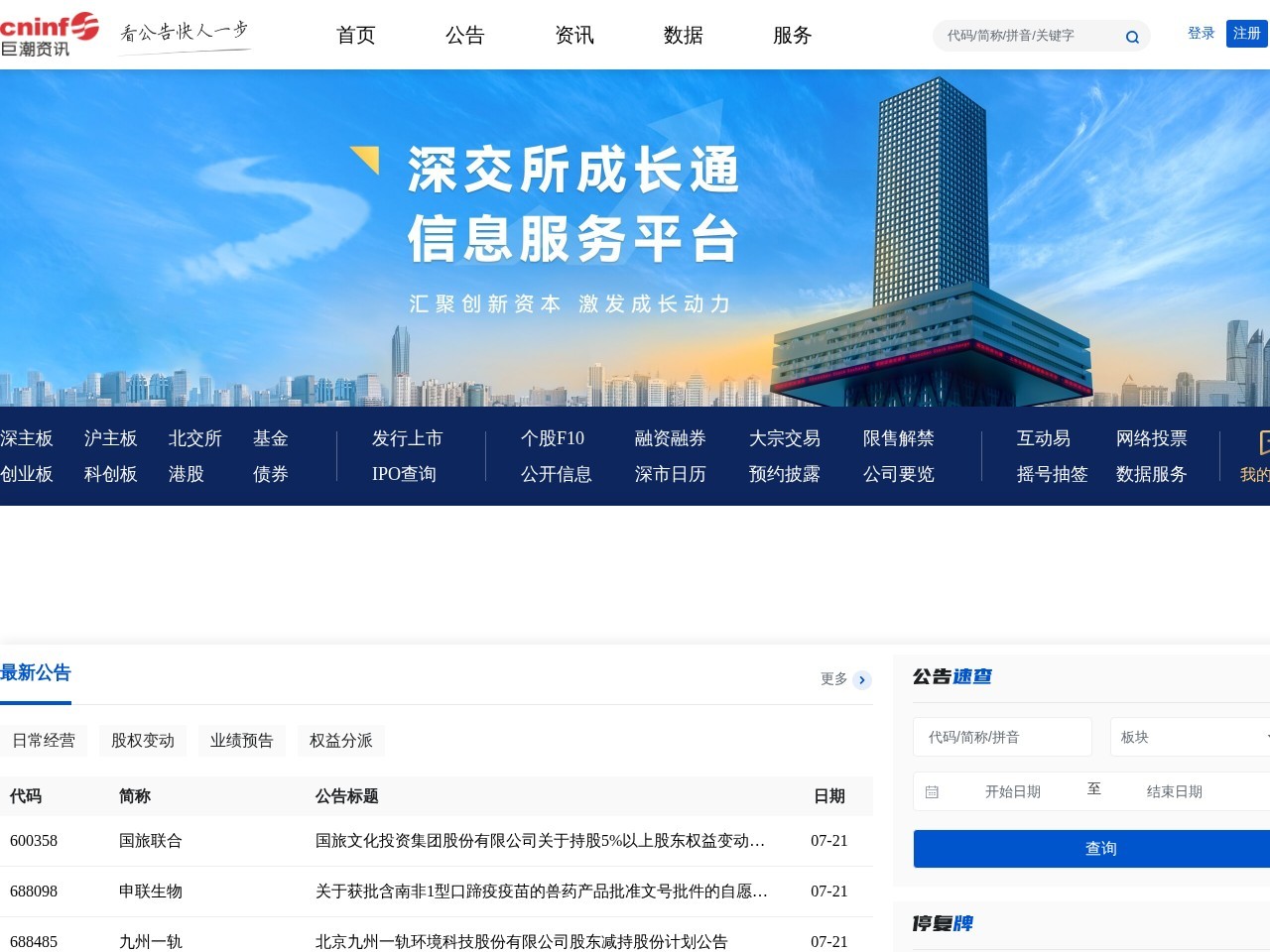Click the 日期 column header
This screenshot has width=1270, height=952.
coord(829,796)
